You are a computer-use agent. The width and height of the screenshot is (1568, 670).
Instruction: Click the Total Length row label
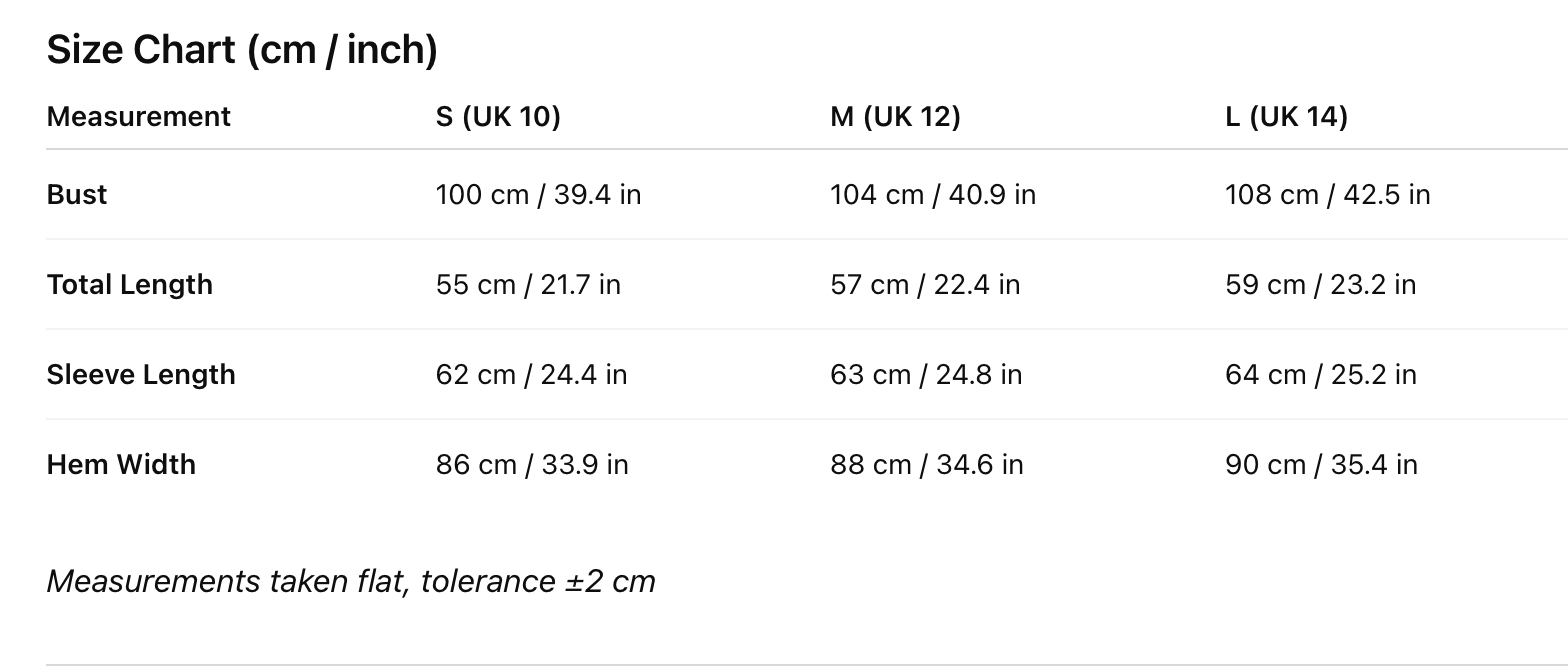tap(130, 285)
